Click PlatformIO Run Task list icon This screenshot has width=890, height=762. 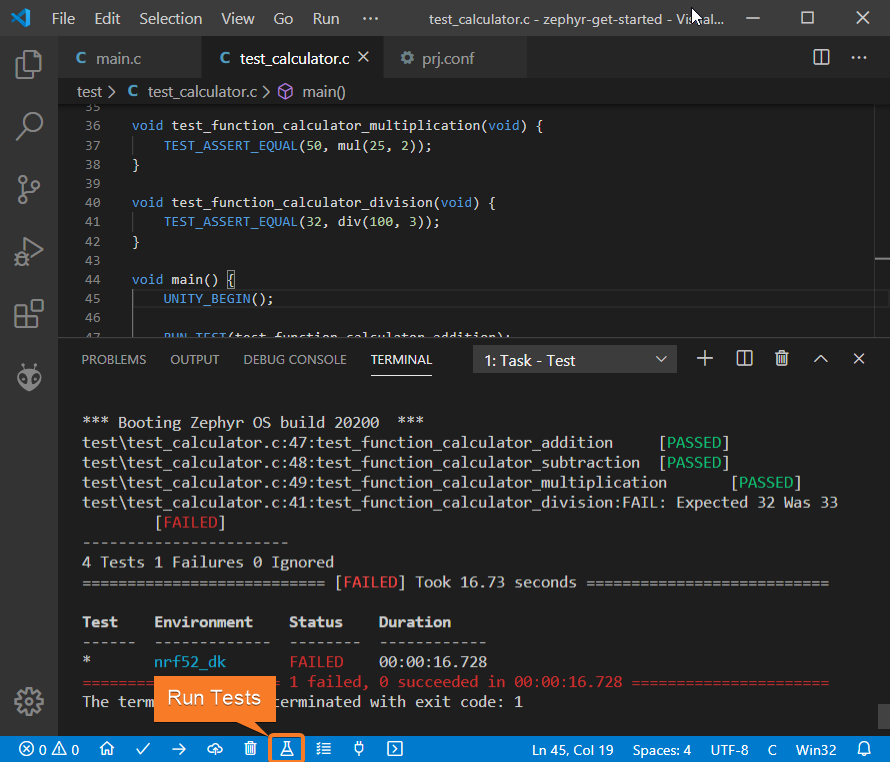[324, 749]
